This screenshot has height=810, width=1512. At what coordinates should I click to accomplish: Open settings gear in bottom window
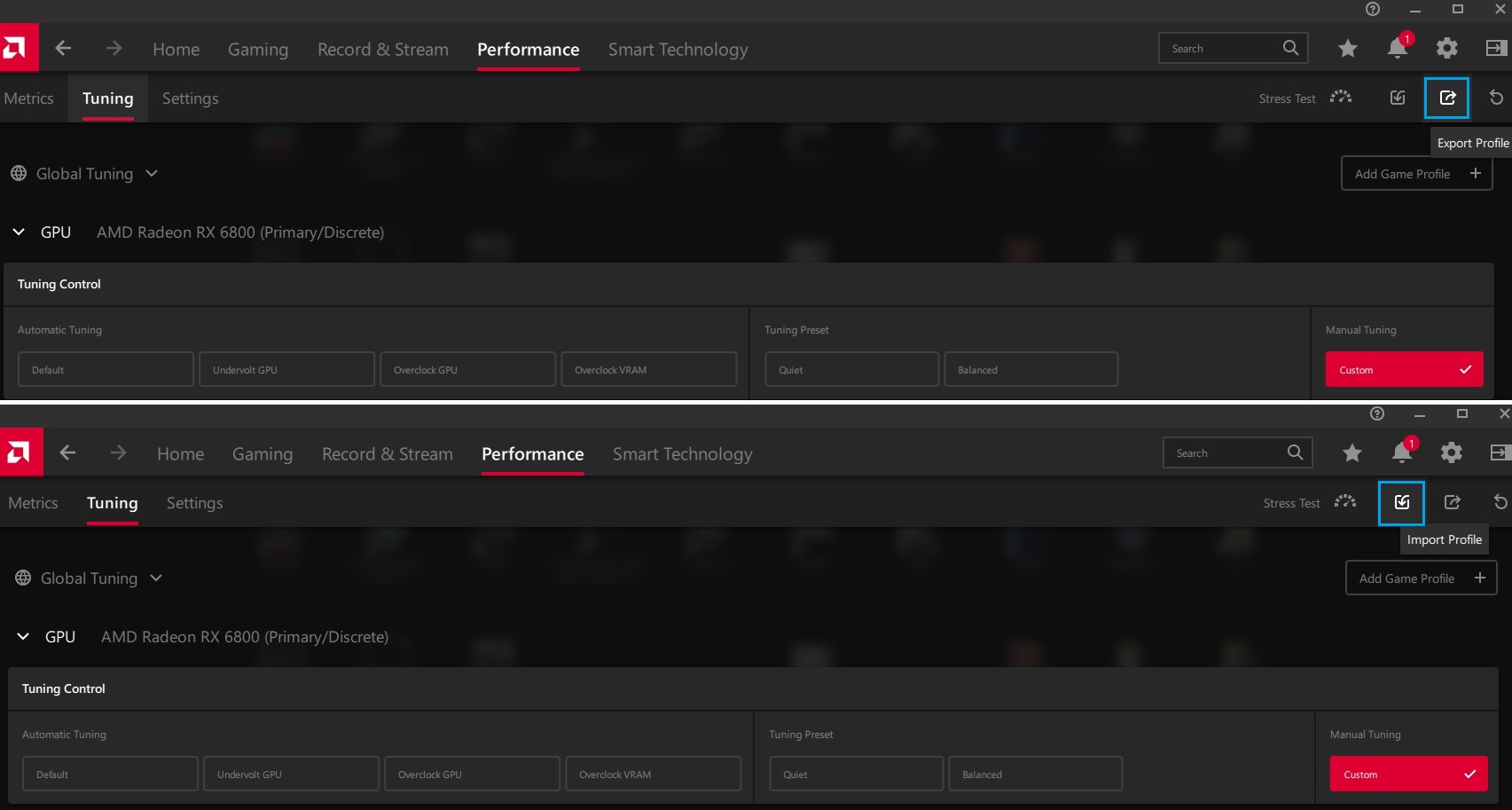[x=1452, y=452]
